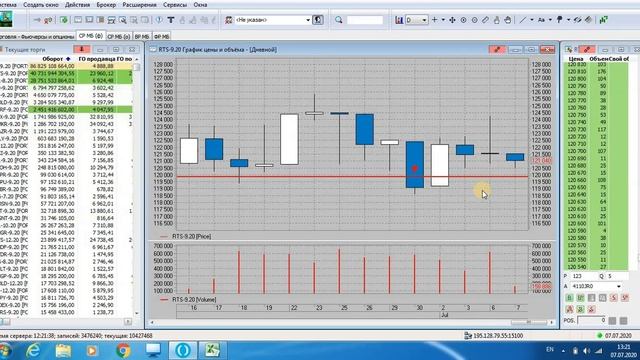Click the red pin button in chart window title
640x360 pixels.
tap(497, 49)
